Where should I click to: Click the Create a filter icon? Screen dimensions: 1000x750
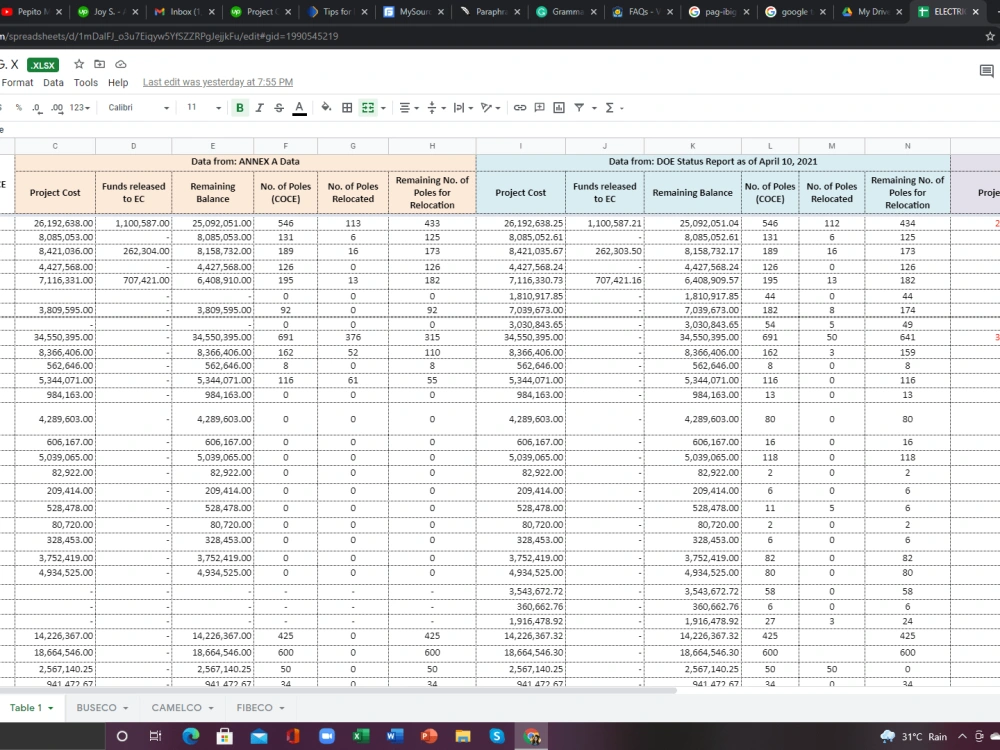tap(579, 108)
